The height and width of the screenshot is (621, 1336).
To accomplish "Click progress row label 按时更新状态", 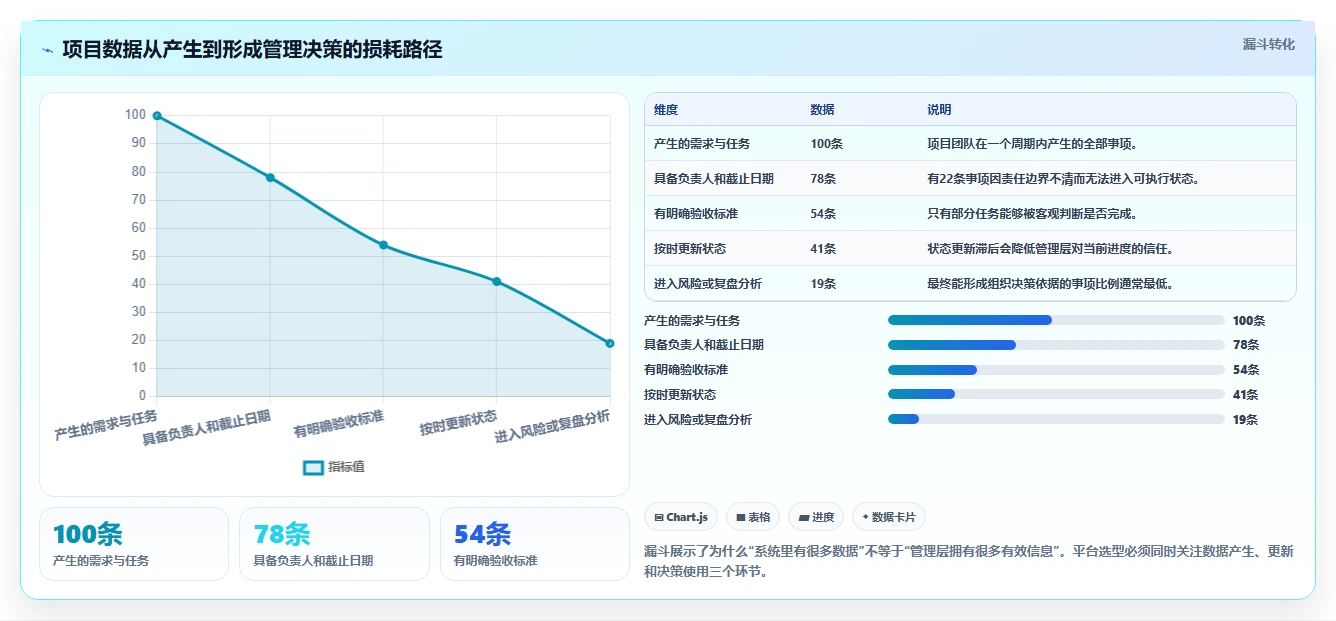I will 680,395.
